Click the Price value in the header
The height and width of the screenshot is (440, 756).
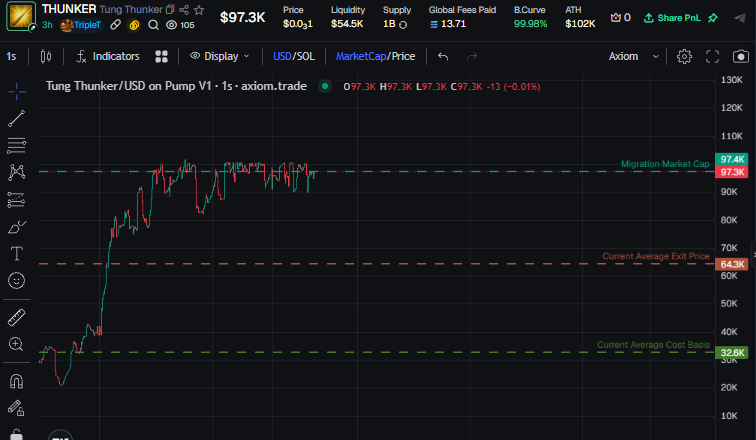(x=297, y=24)
